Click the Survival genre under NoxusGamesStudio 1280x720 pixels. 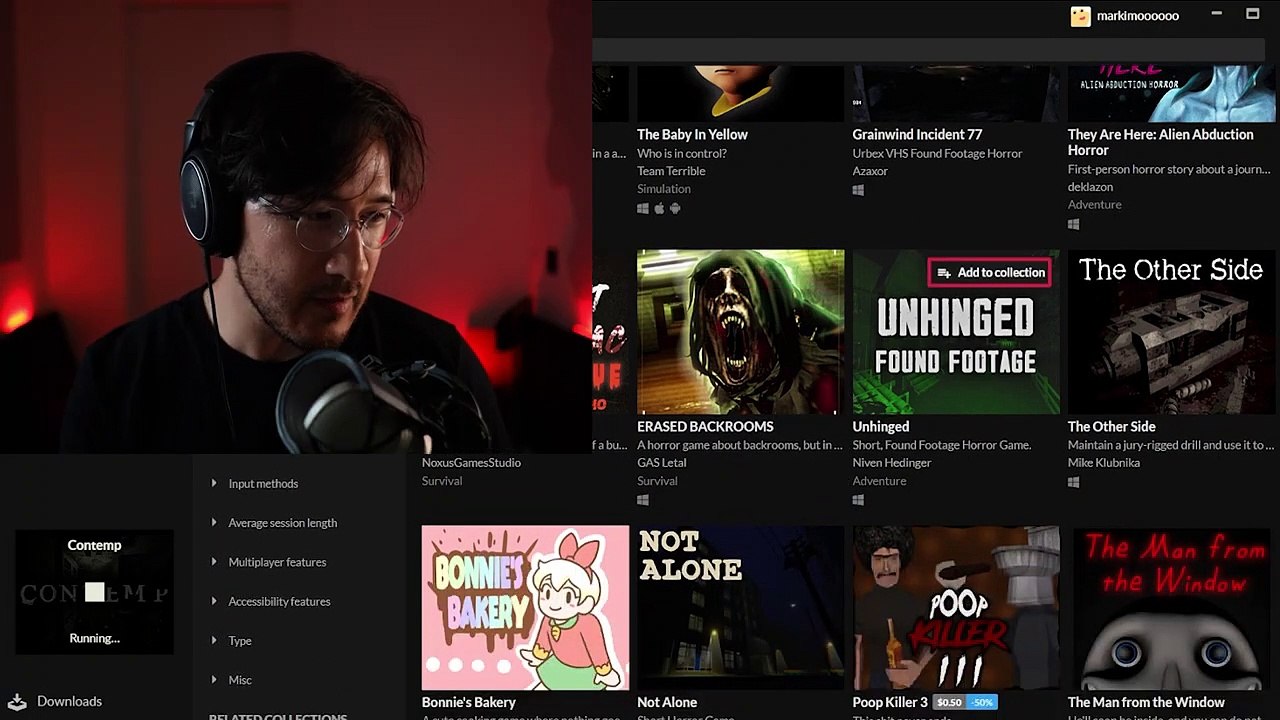(442, 481)
